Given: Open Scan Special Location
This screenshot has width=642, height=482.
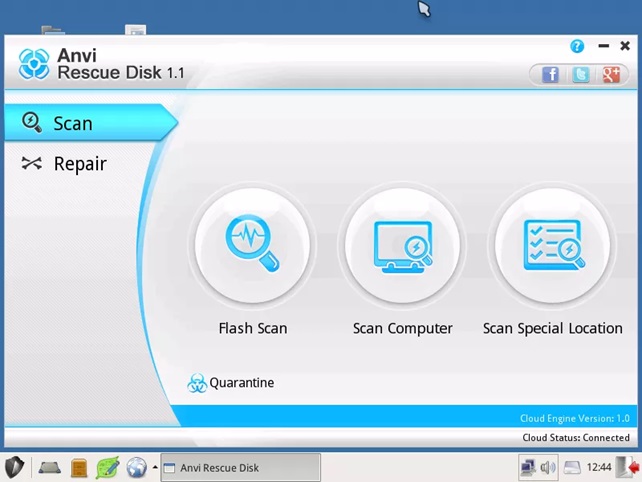Looking at the screenshot, I should (552, 246).
